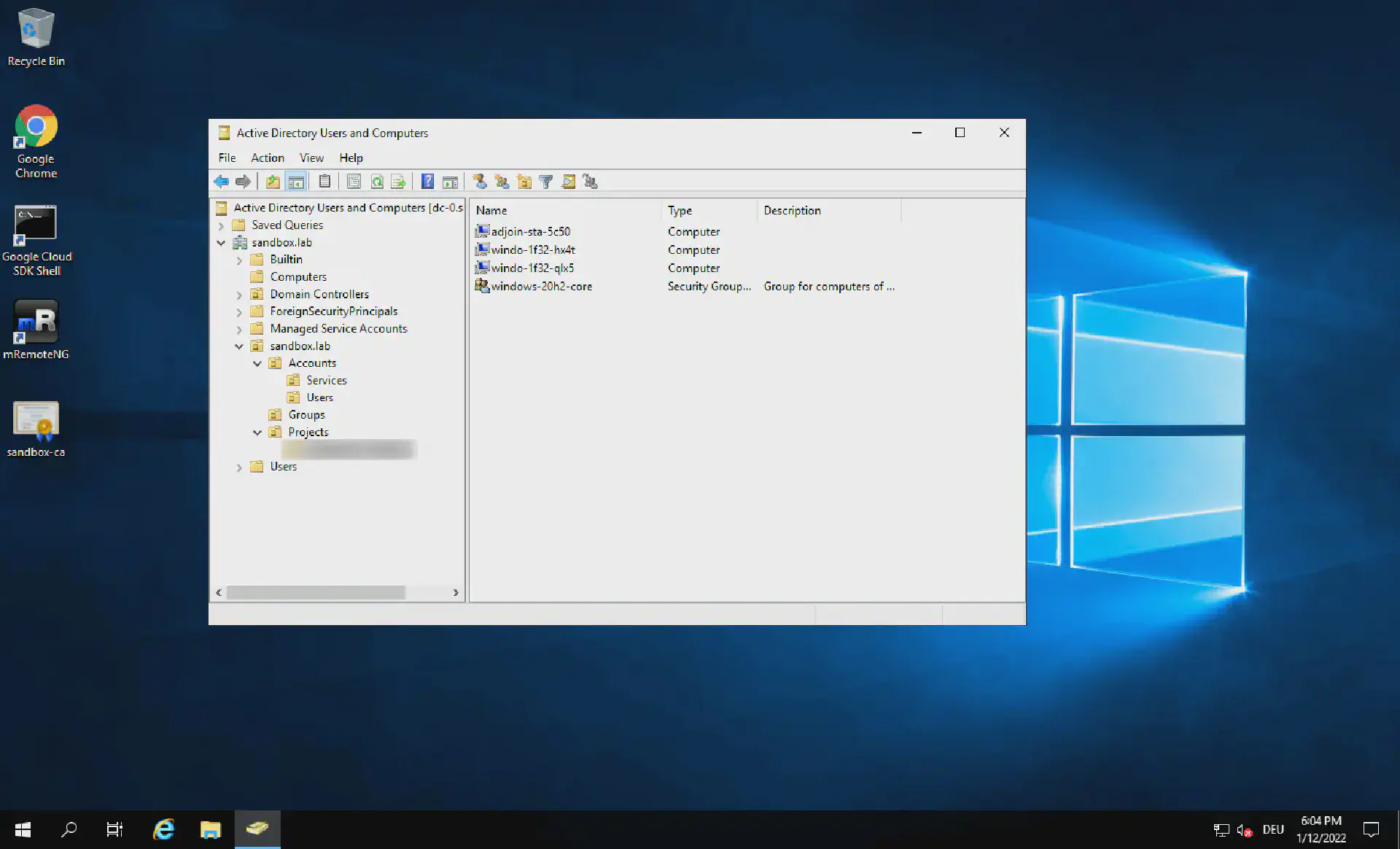Viewport: 1400px width, 849px height.
Task: Collapse the Accounts organizational unit
Action: (x=257, y=363)
